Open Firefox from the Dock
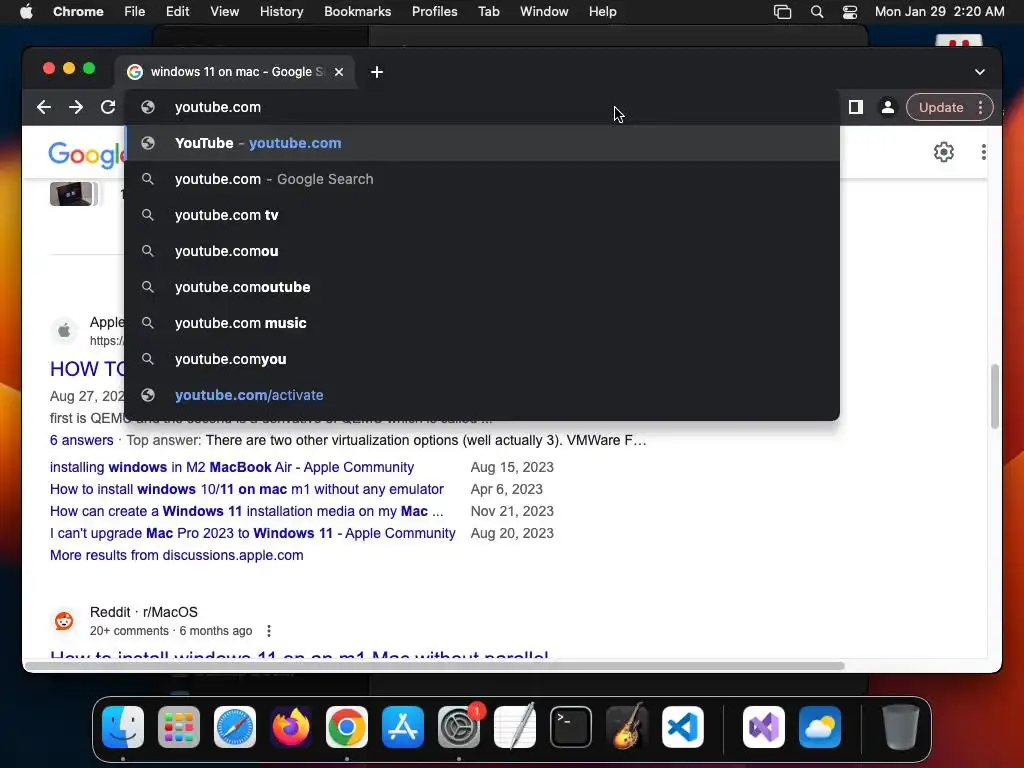The height and width of the screenshot is (768, 1024). point(291,727)
